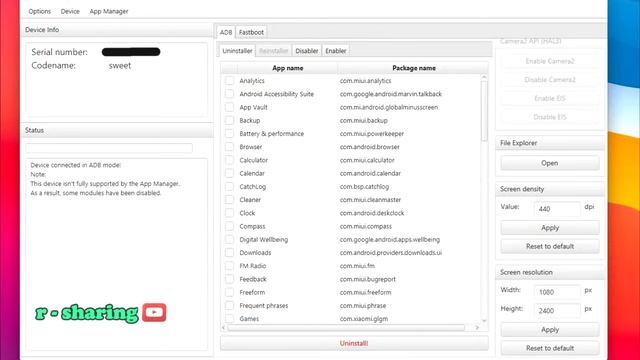Click package name com.miui.cleanmaster
The width and height of the screenshot is (640, 360).
tap(370, 200)
